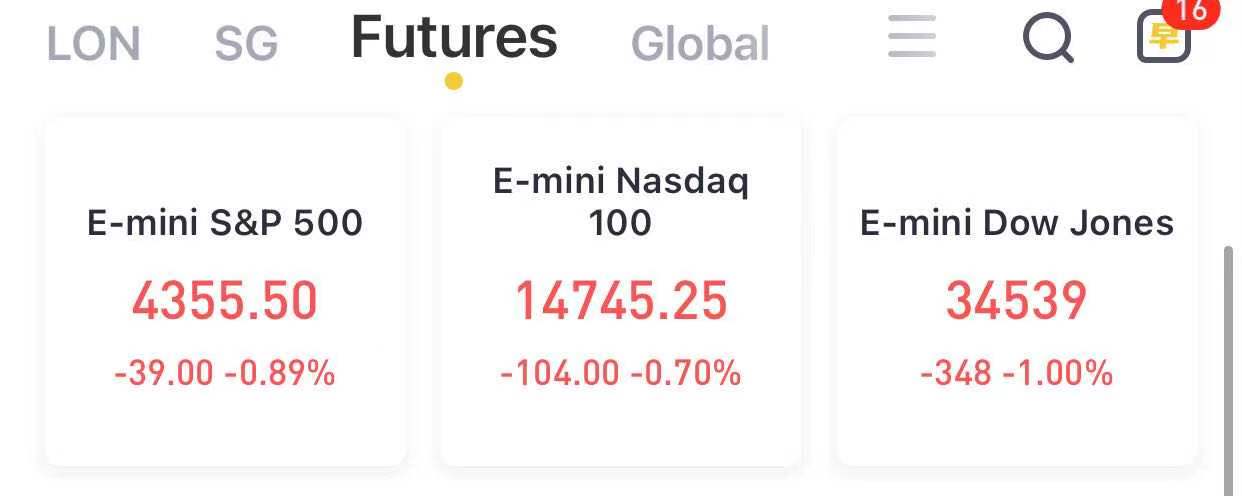Open the search magnifier icon
Screen dimensions: 1242x496
(1048, 40)
